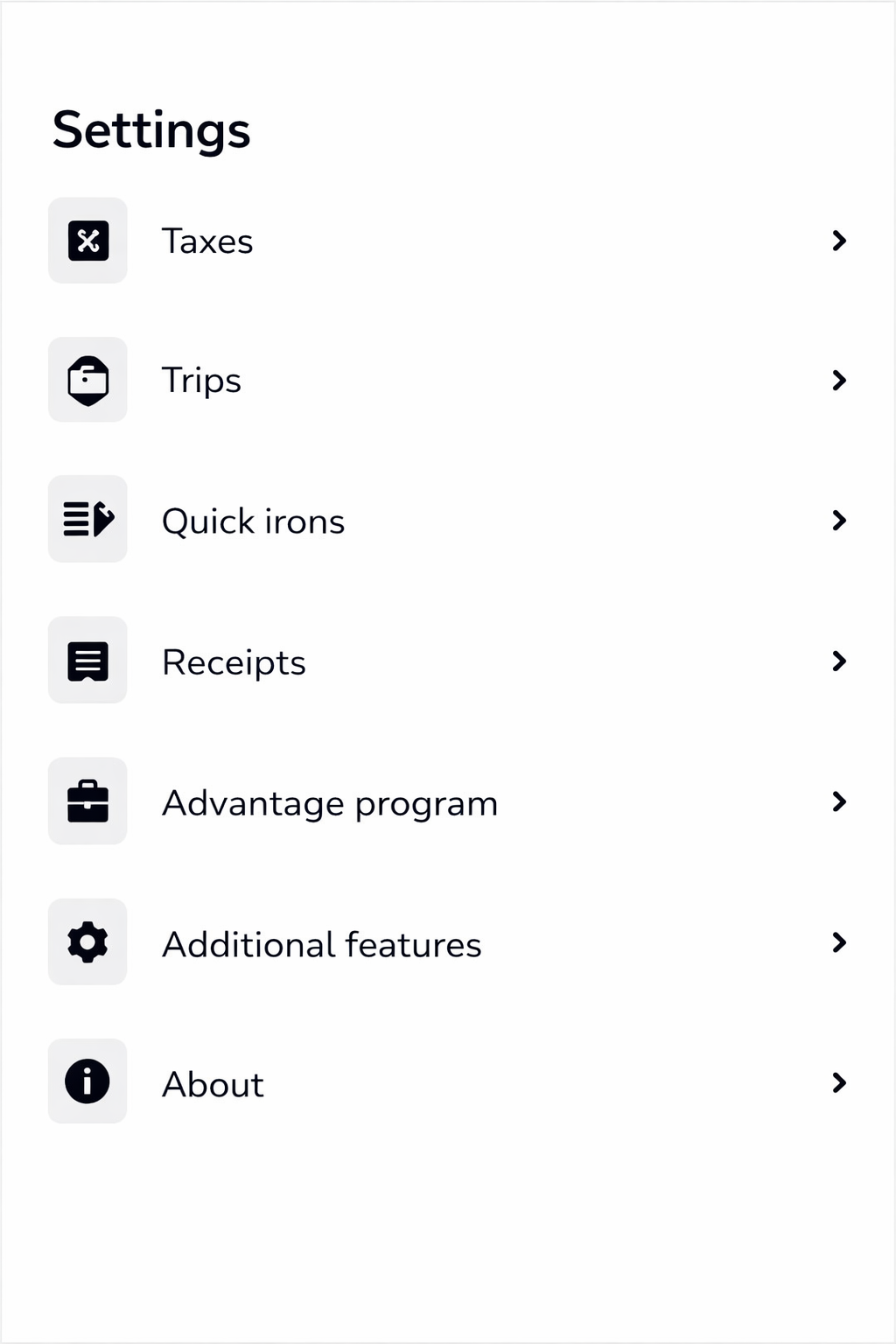Expand the About row chevron
This screenshot has width=896, height=1344.
[839, 1083]
